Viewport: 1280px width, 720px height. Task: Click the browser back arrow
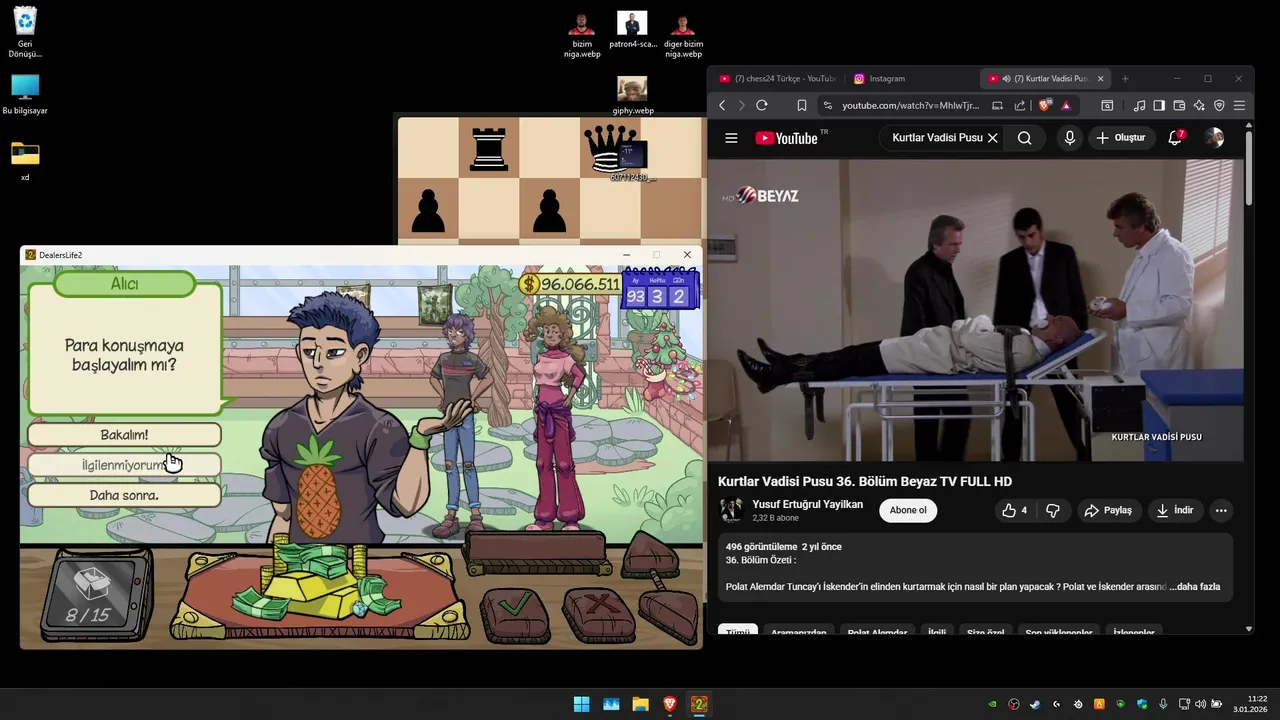722,105
